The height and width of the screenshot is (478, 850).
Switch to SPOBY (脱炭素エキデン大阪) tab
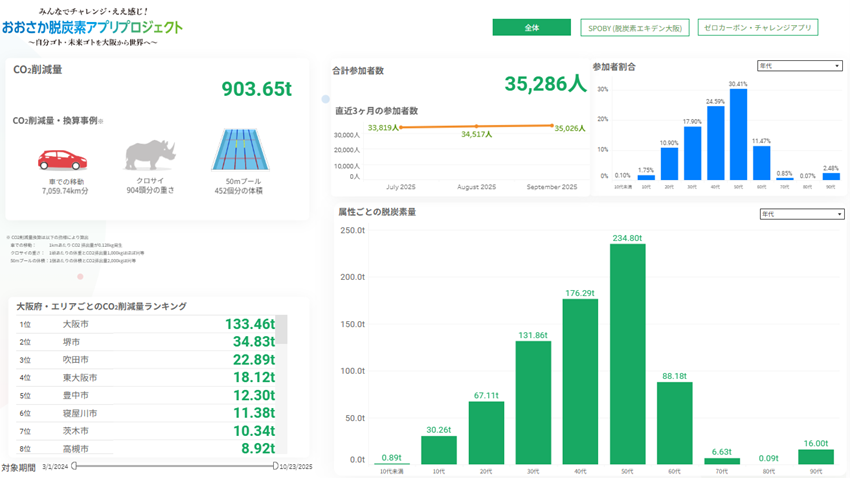coord(633,28)
